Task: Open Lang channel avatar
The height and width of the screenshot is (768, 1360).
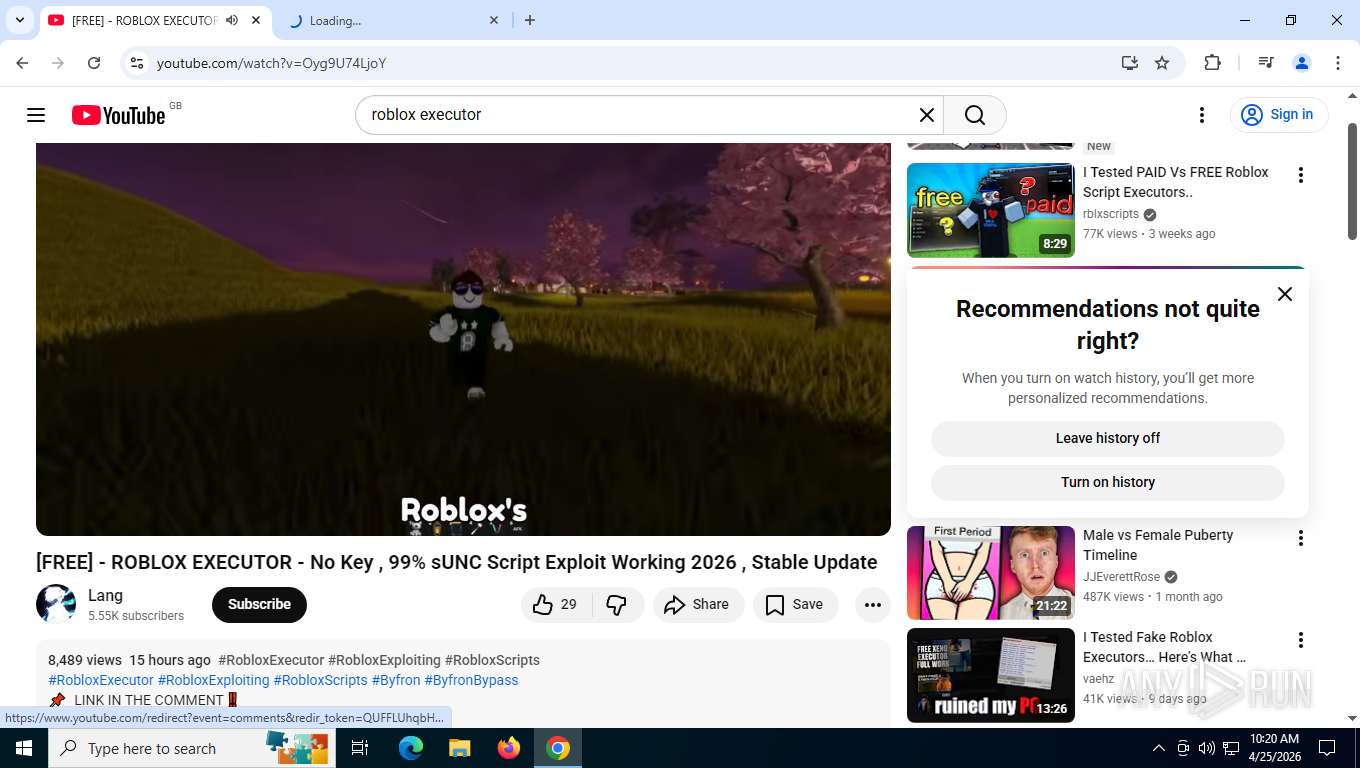Action: (x=56, y=604)
